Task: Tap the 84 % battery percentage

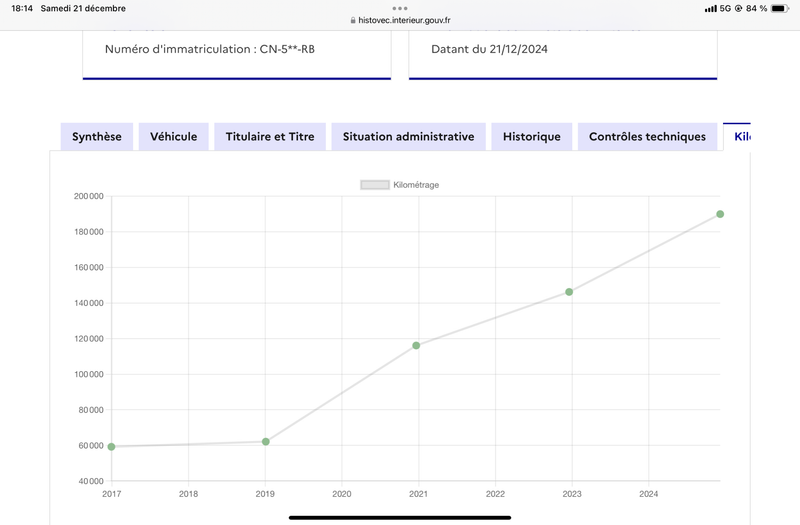Action: click(x=756, y=8)
